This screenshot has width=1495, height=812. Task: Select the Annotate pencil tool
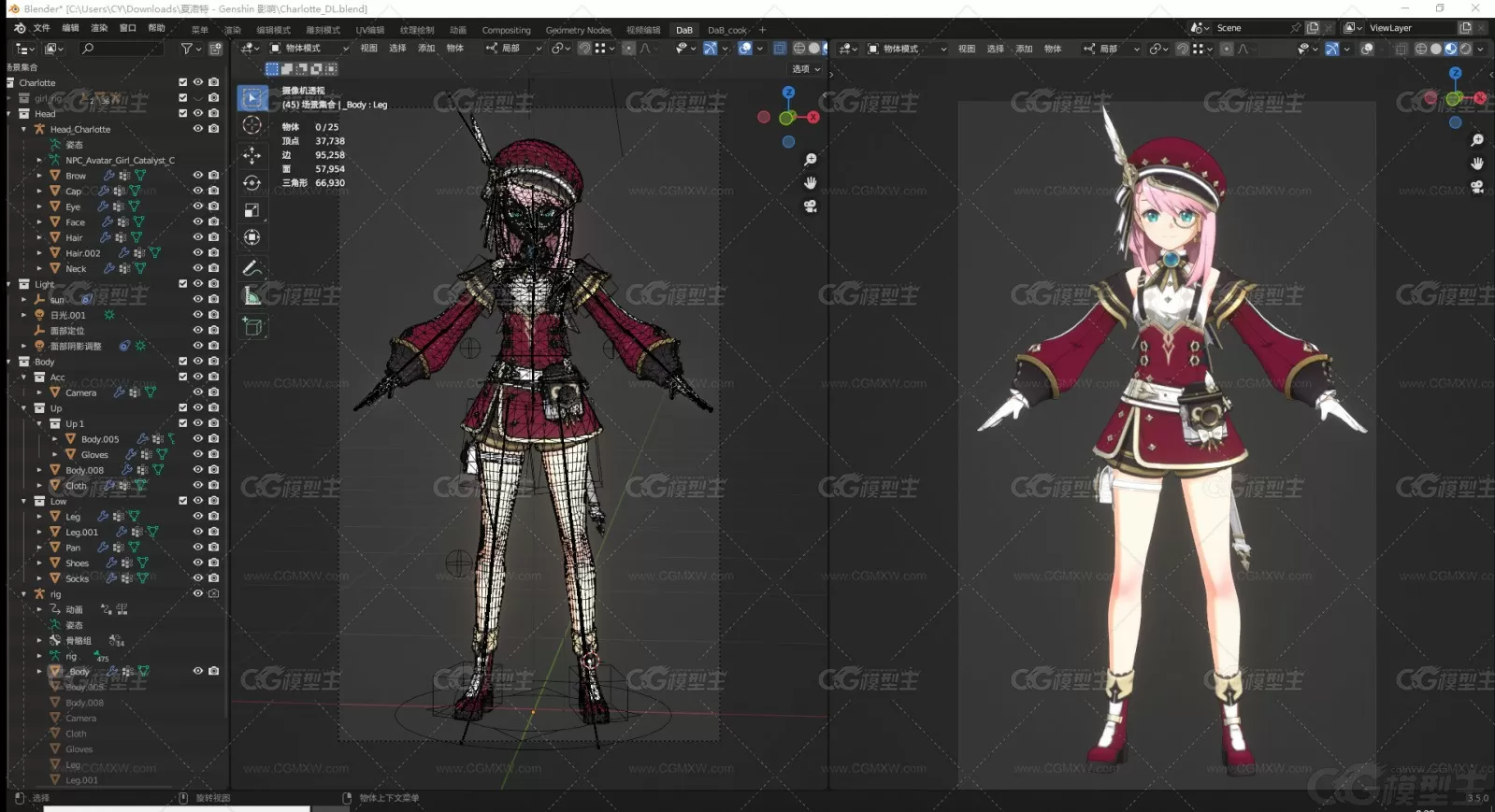[252, 268]
